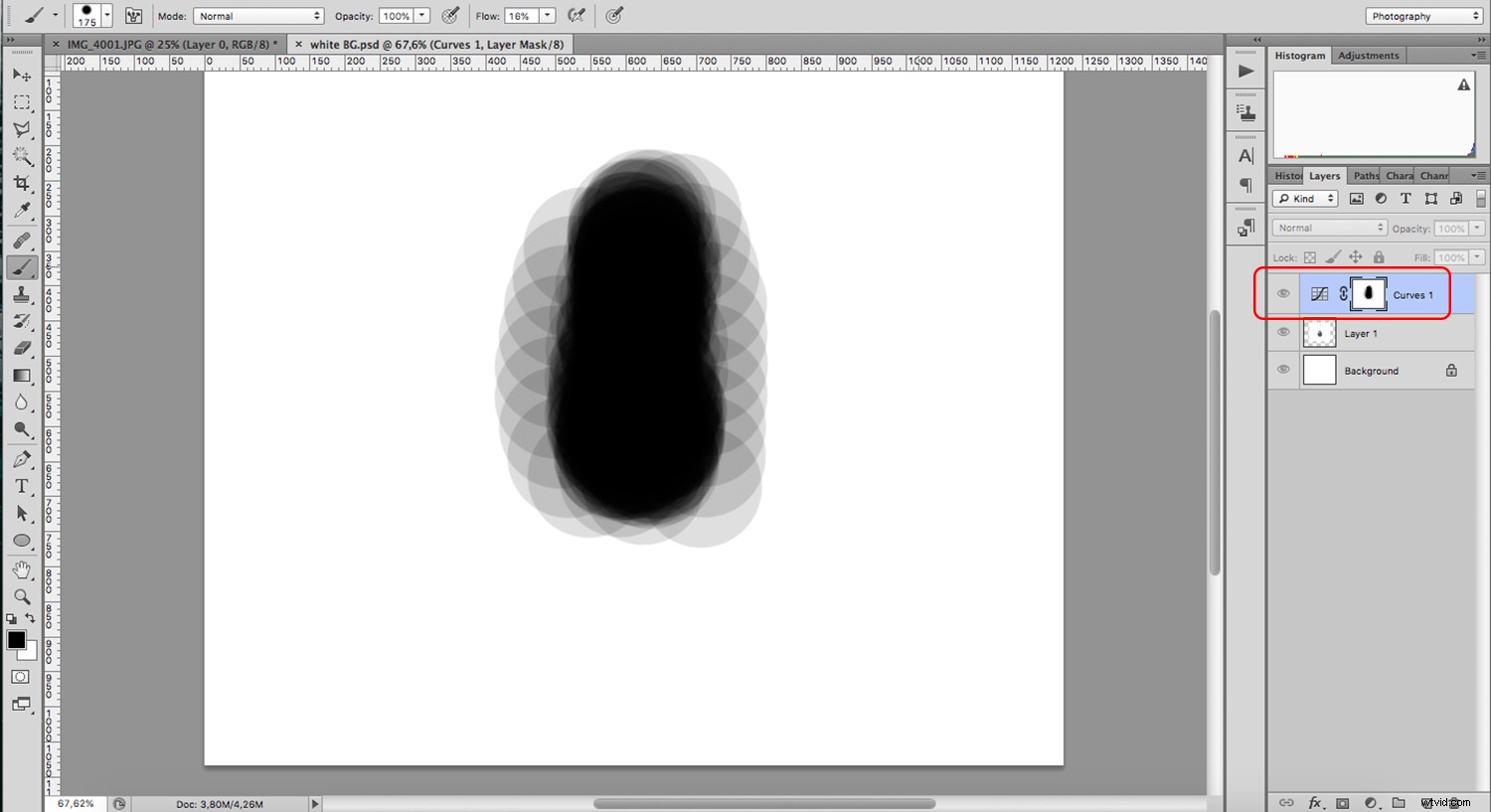
Task: Open the Adjustments panel tab
Action: (1369, 55)
